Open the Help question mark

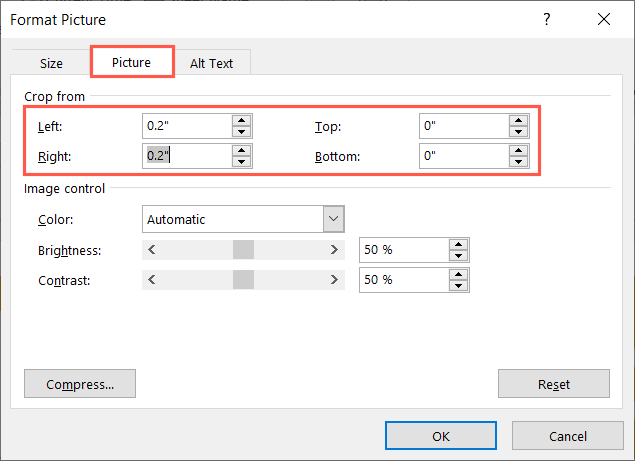tap(547, 19)
